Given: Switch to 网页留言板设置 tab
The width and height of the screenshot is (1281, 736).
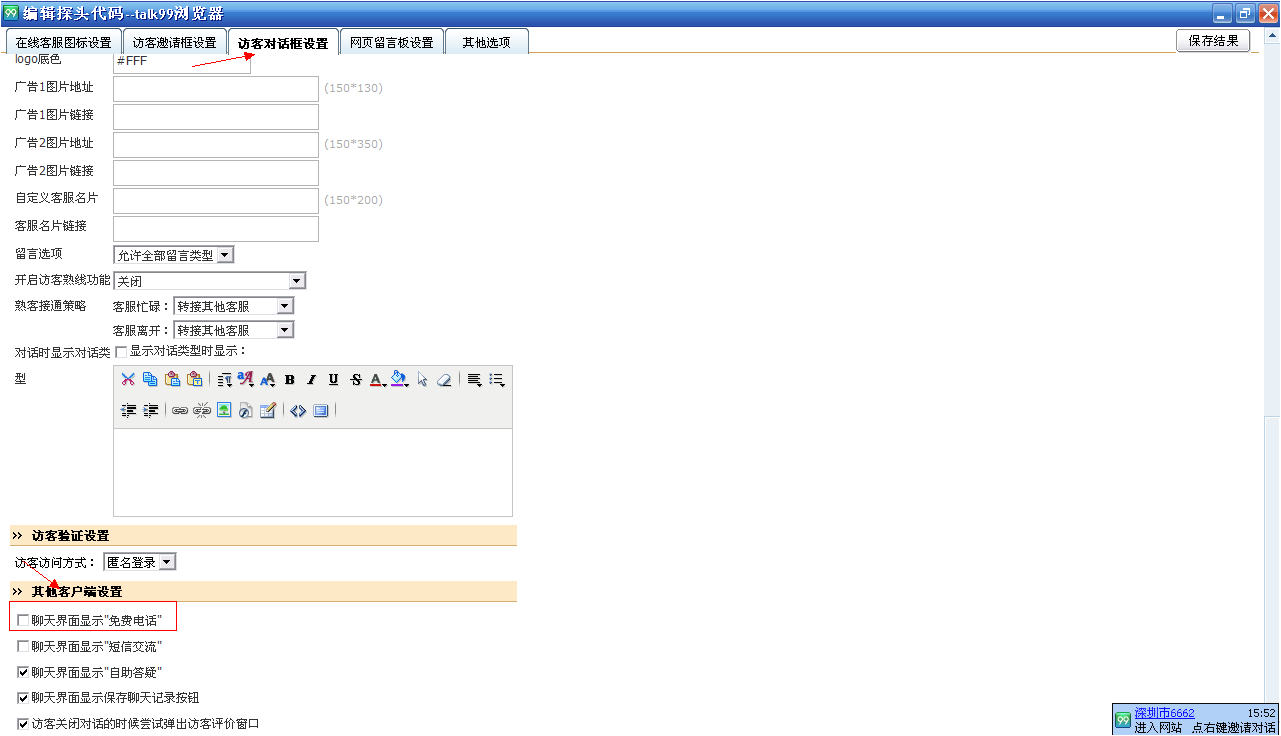Looking at the screenshot, I should [392, 43].
